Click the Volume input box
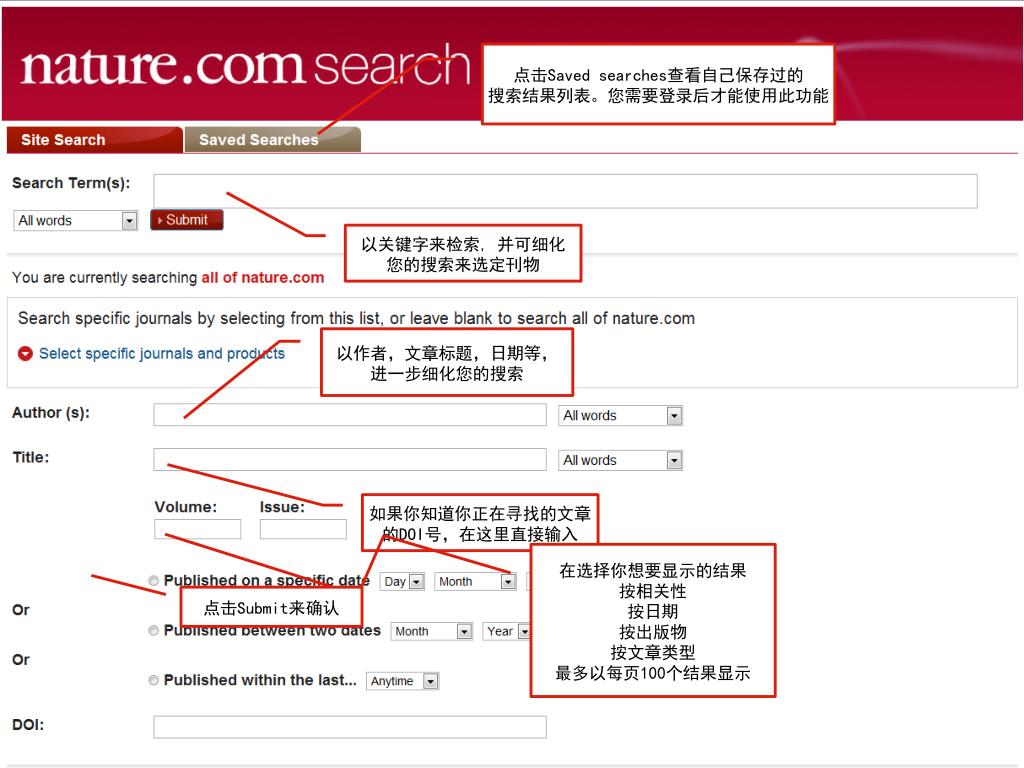Image resolution: width=1024 pixels, height=768 pixels. click(197, 529)
